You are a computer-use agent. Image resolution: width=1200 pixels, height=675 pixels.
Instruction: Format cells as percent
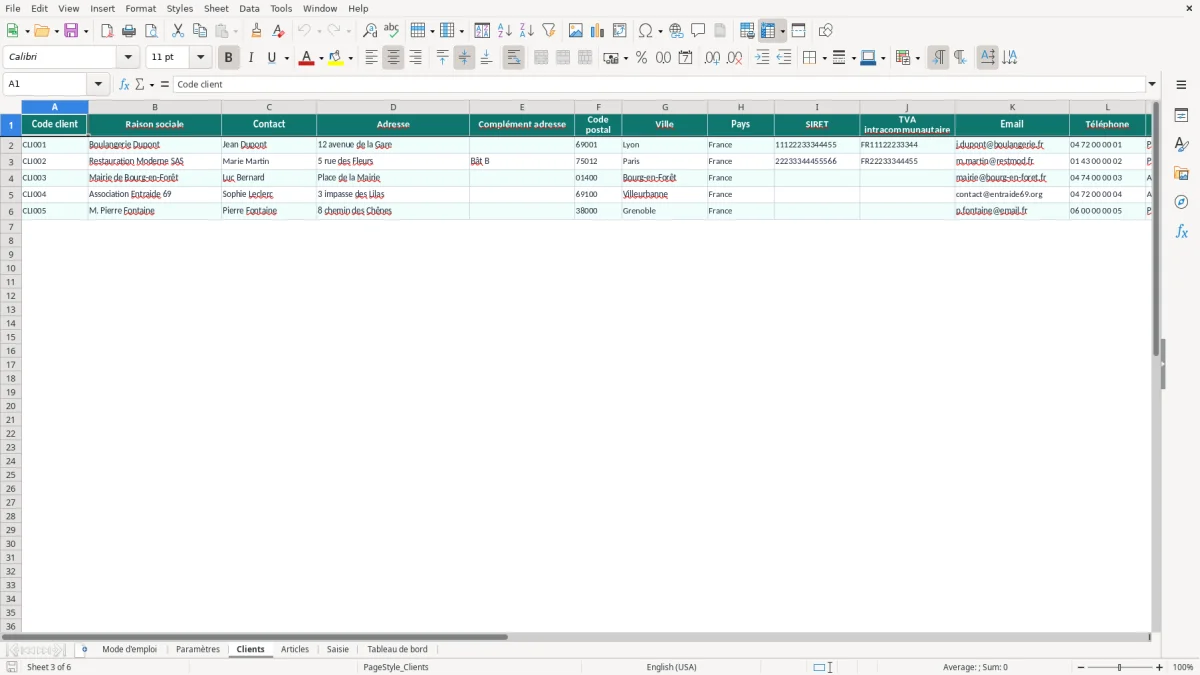641,58
